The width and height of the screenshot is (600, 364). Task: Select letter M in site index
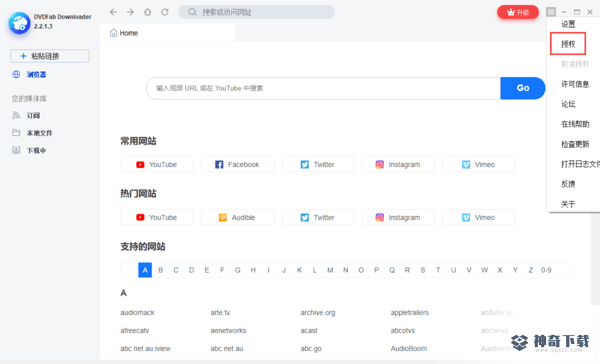point(330,270)
